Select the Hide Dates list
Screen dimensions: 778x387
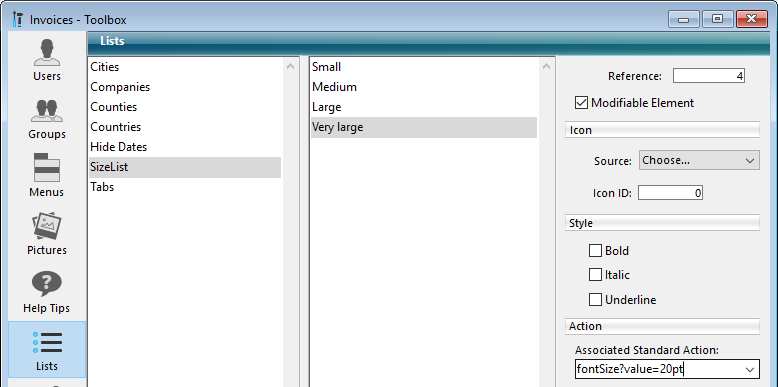click(185, 147)
